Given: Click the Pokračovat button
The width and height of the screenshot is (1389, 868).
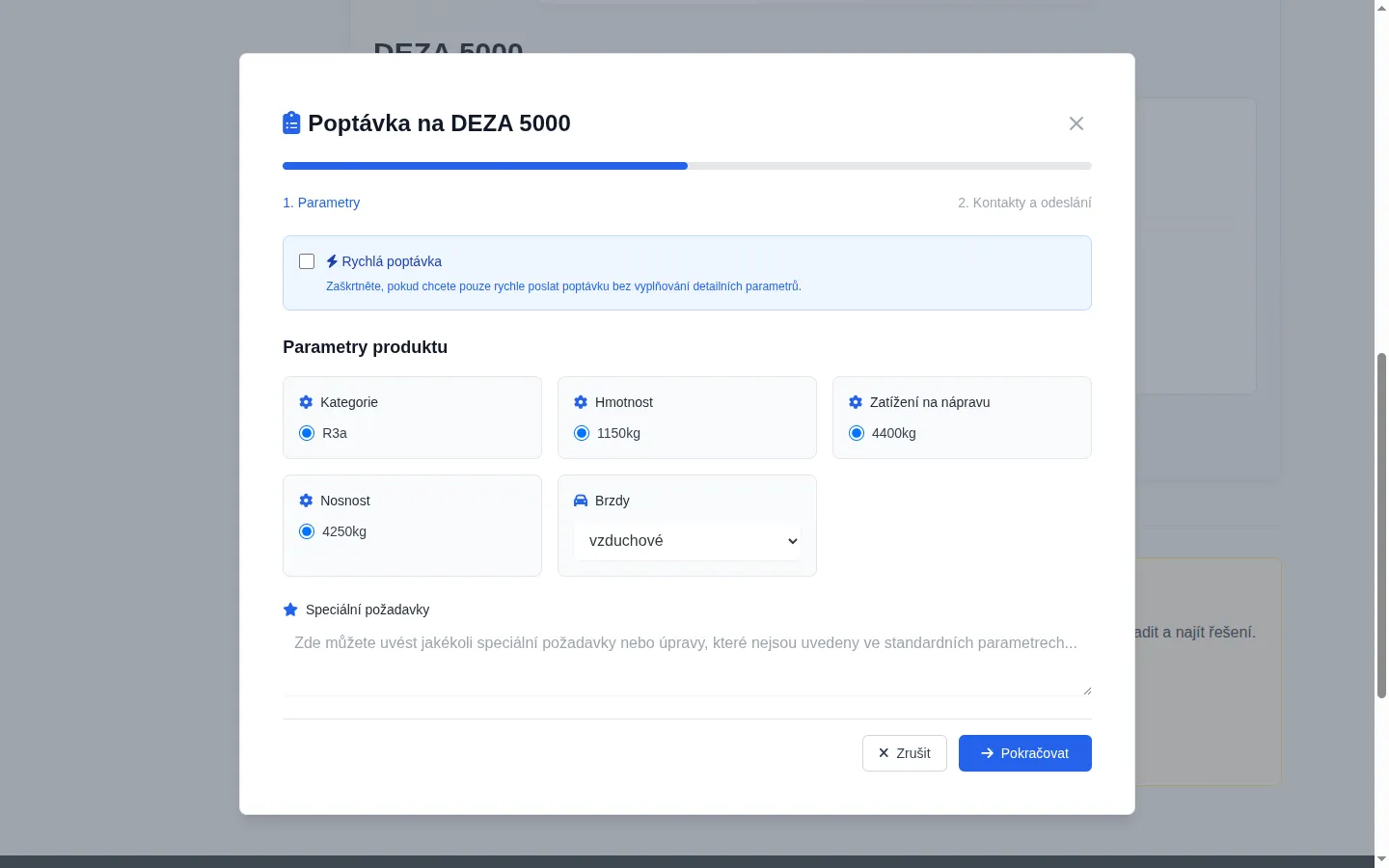Looking at the screenshot, I should [1025, 753].
